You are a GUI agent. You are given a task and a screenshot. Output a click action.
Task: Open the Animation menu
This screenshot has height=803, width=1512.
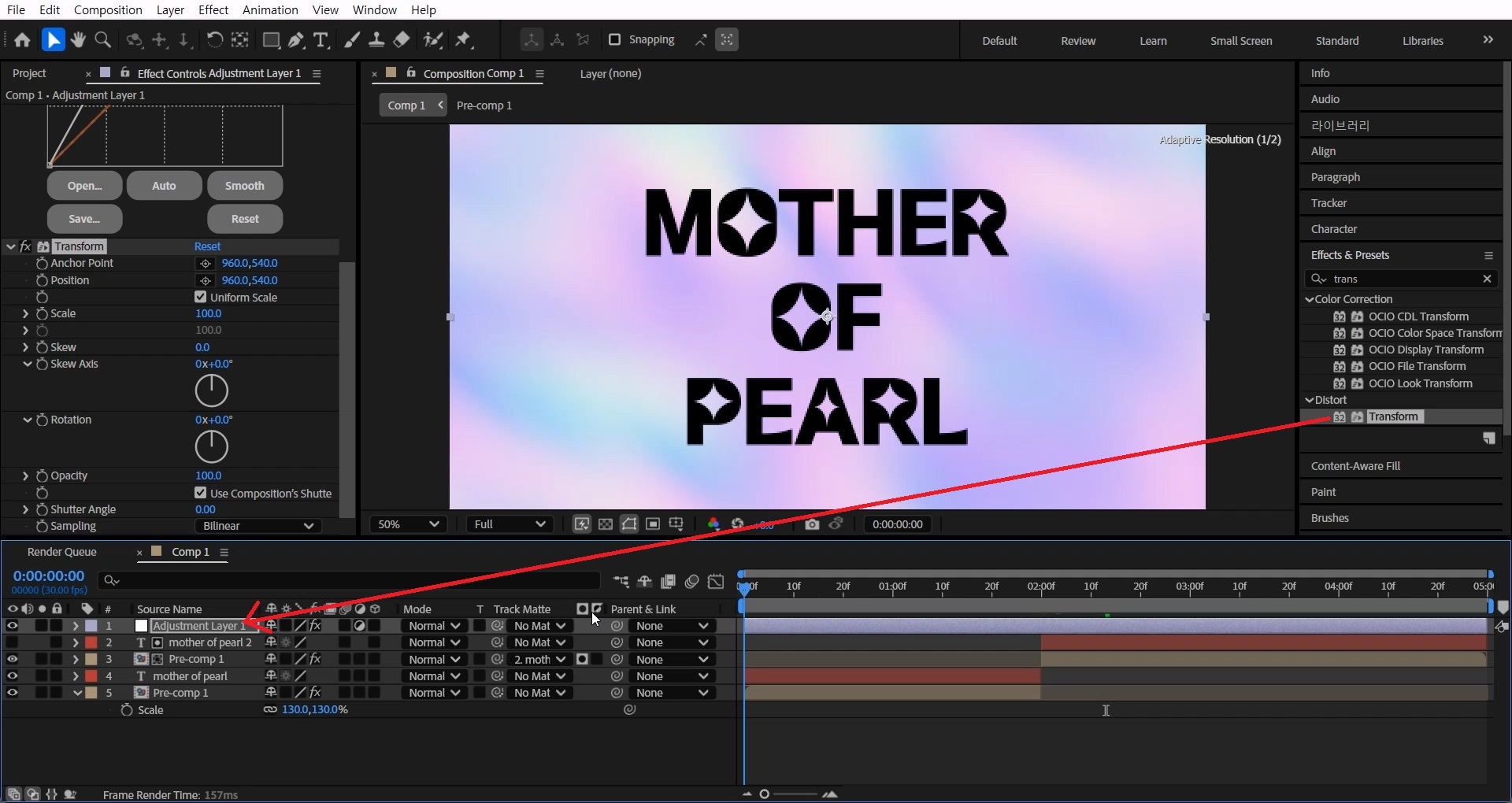[x=270, y=9]
